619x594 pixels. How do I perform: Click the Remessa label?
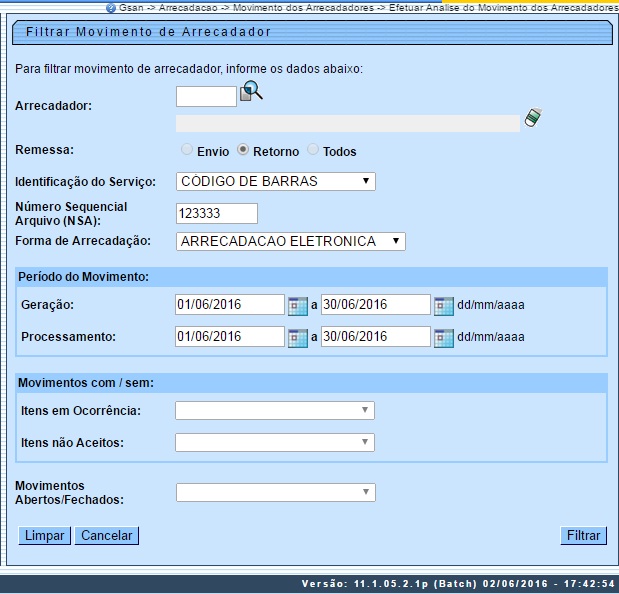point(44,150)
